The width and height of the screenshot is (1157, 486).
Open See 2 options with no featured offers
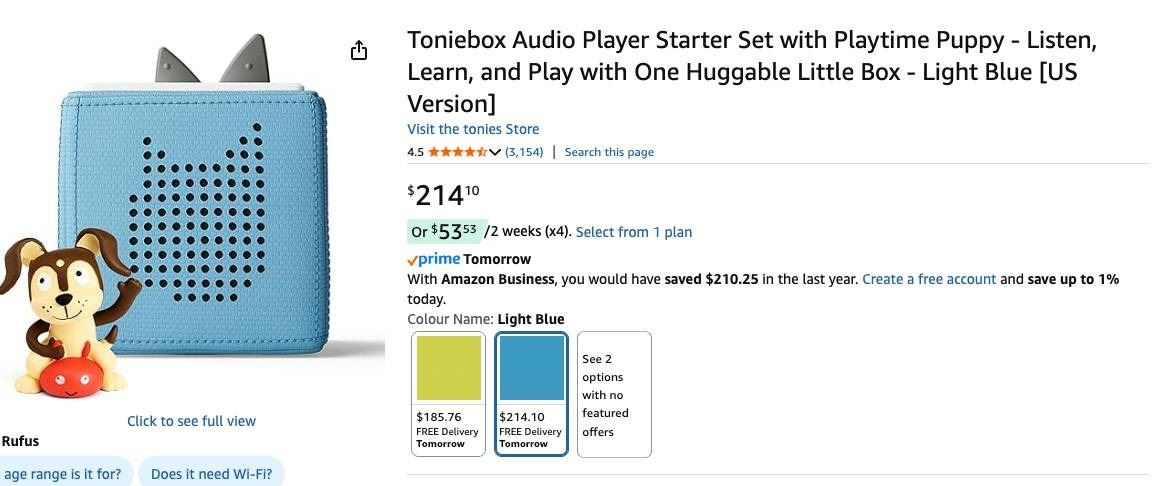click(x=614, y=394)
